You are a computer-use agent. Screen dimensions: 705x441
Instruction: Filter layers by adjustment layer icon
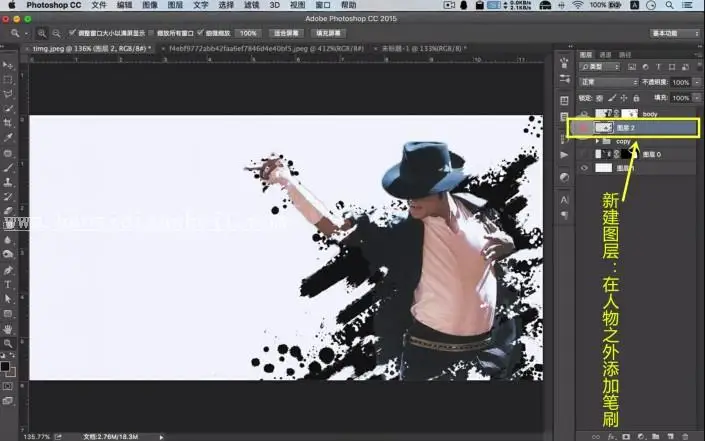(x=646, y=67)
